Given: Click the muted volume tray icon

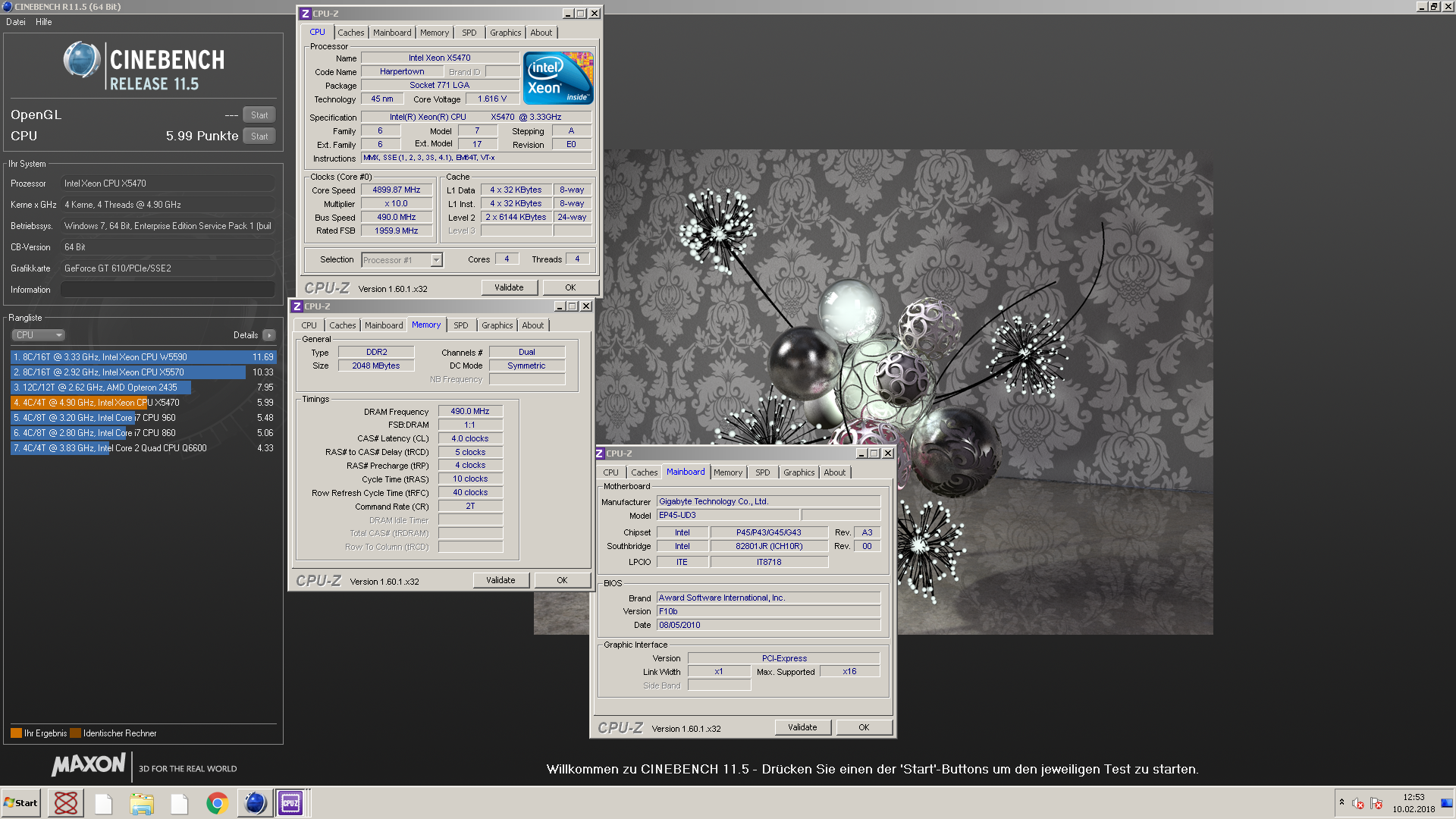Looking at the screenshot, I should [x=1358, y=803].
